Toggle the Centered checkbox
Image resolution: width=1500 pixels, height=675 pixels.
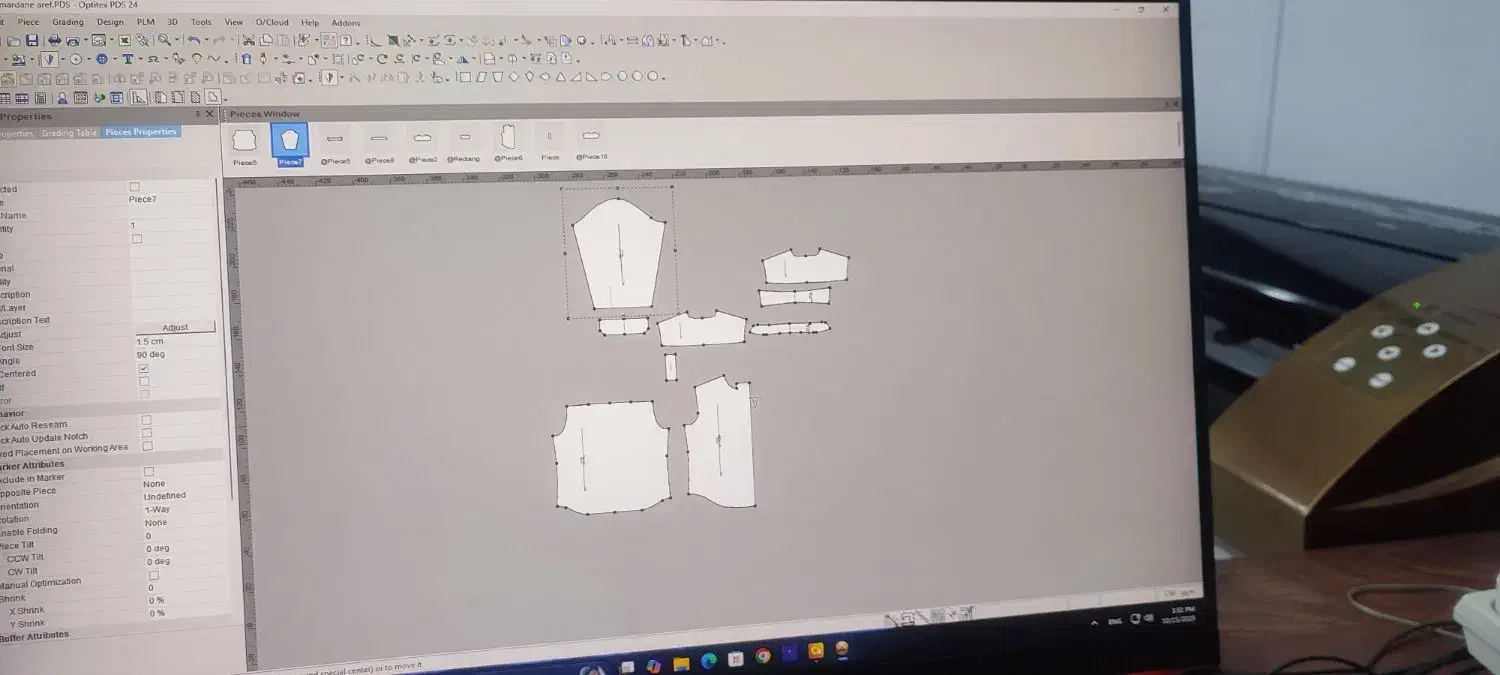(144, 369)
